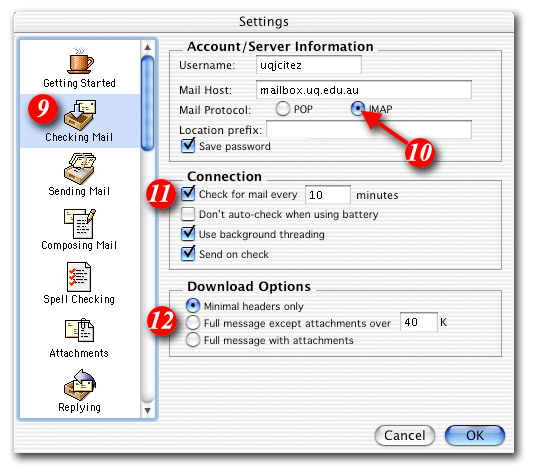535x474 pixels.
Task: Select the Spell Checking checklist icon
Action: coord(79,277)
